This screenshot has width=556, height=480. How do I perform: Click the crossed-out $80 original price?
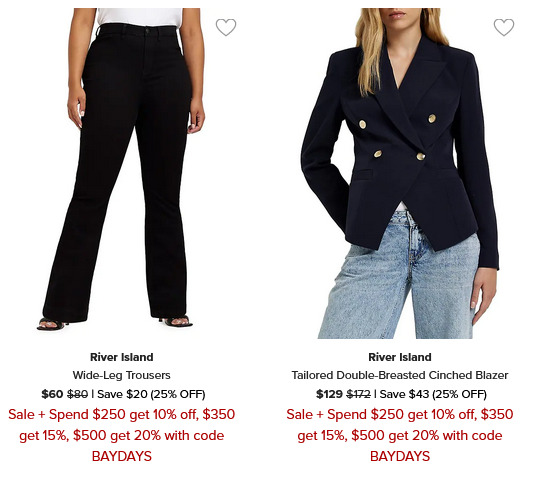click(77, 394)
